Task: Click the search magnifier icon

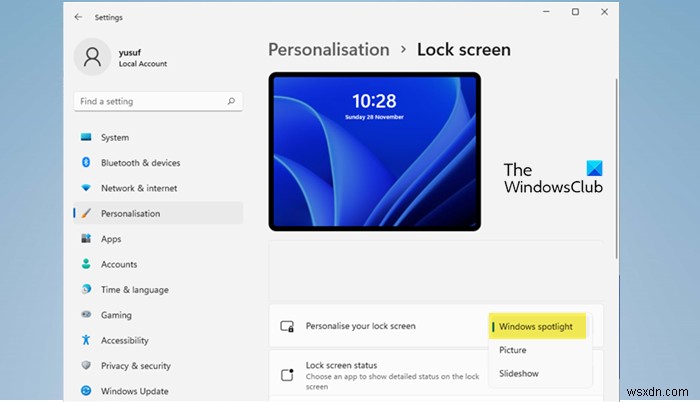Action: [x=231, y=101]
